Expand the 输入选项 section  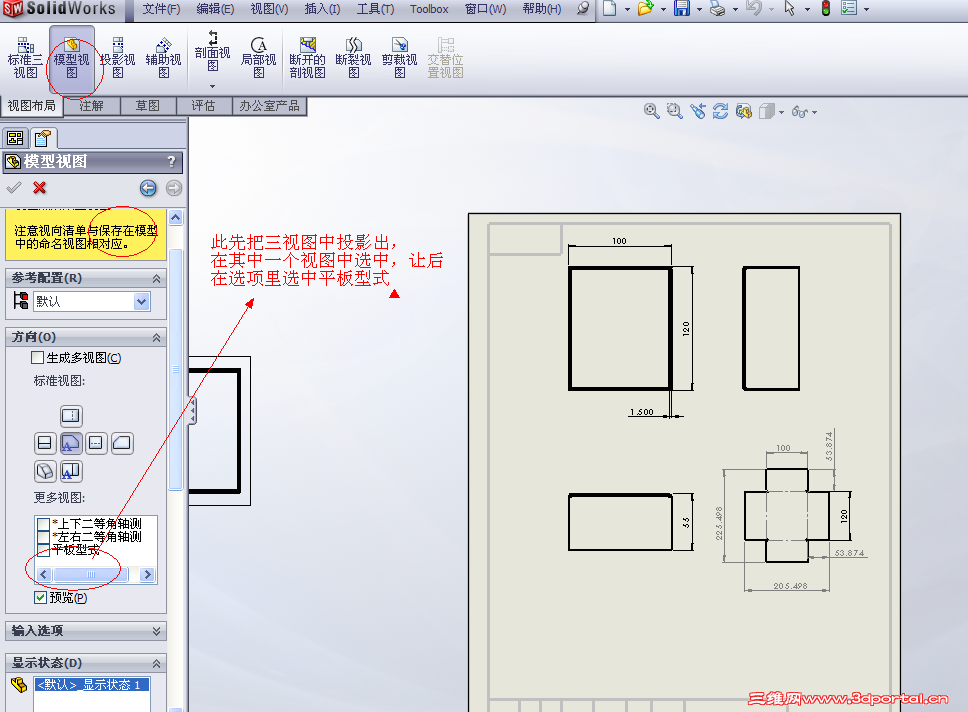156,630
